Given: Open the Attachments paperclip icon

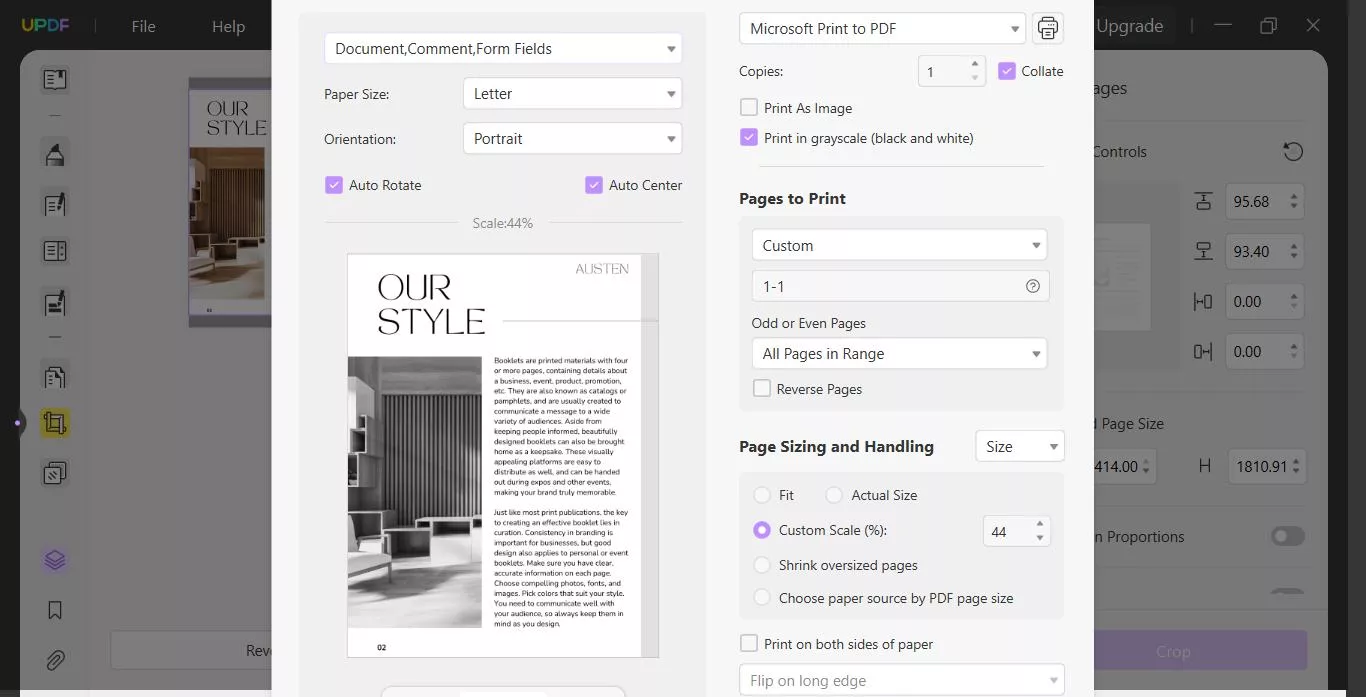Looking at the screenshot, I should coord(55,660).
